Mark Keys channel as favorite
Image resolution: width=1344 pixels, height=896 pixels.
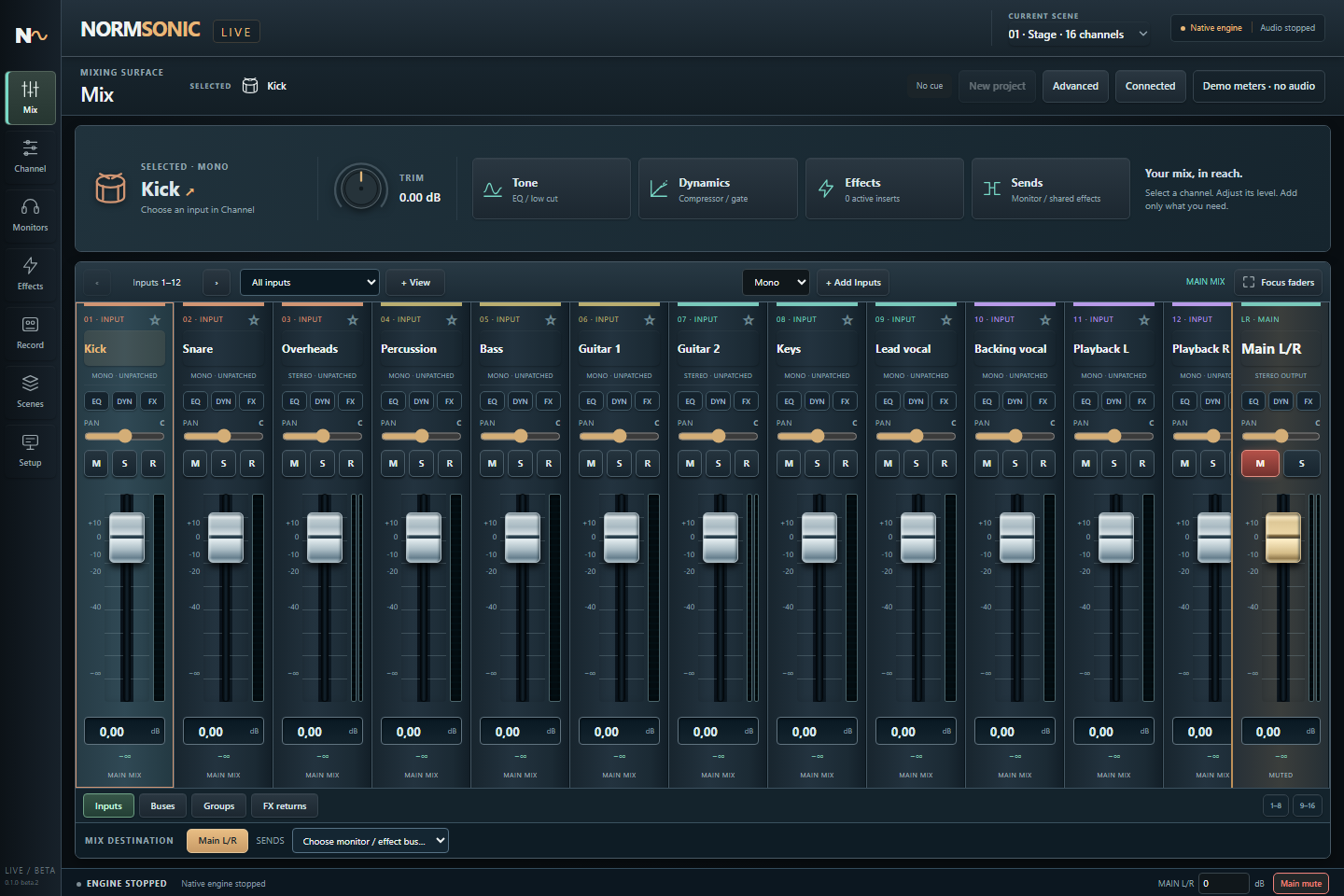(x=847, y=320)
